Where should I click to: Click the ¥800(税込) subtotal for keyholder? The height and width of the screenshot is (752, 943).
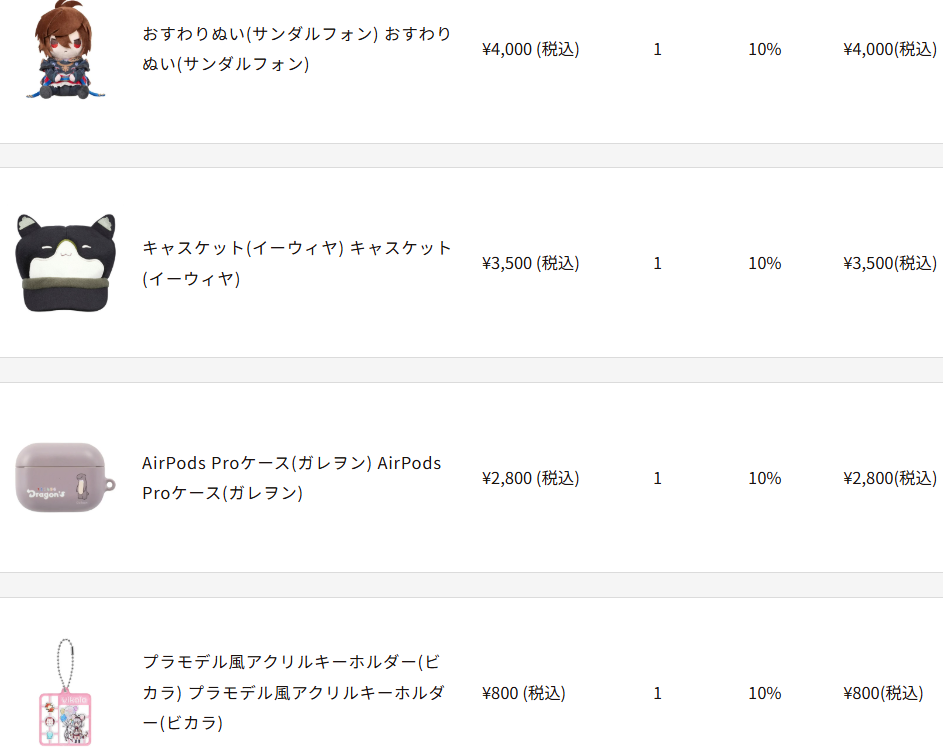[x=883, y=693]
